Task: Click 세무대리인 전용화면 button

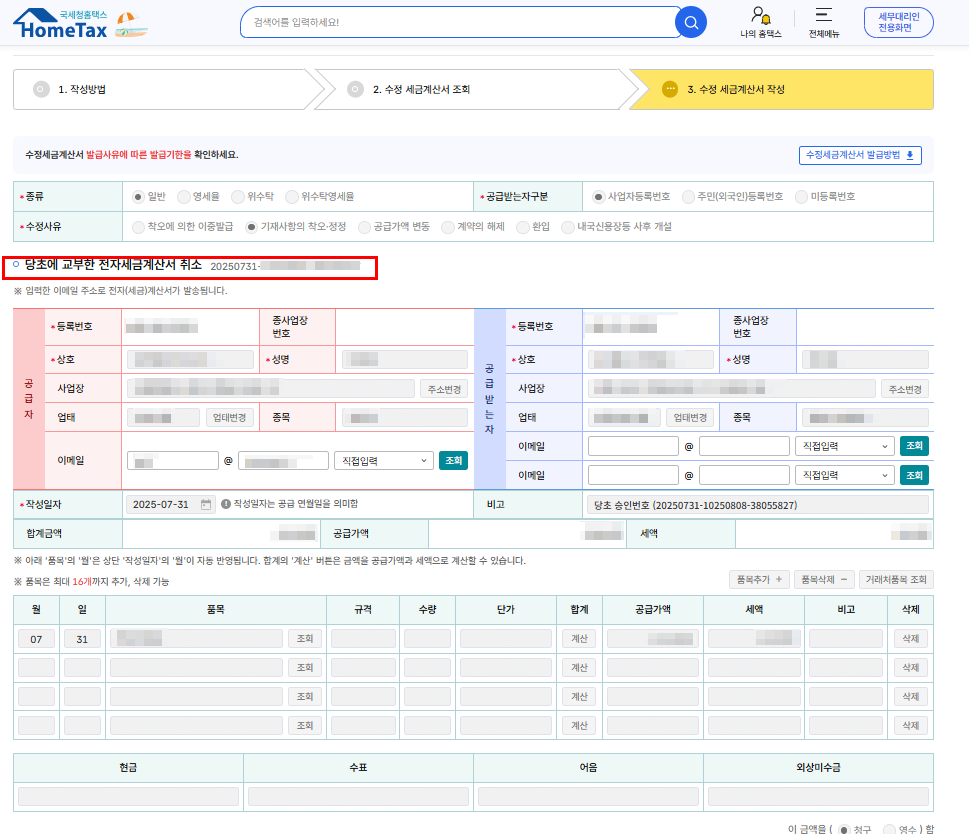Action: [x=898, y=22]
